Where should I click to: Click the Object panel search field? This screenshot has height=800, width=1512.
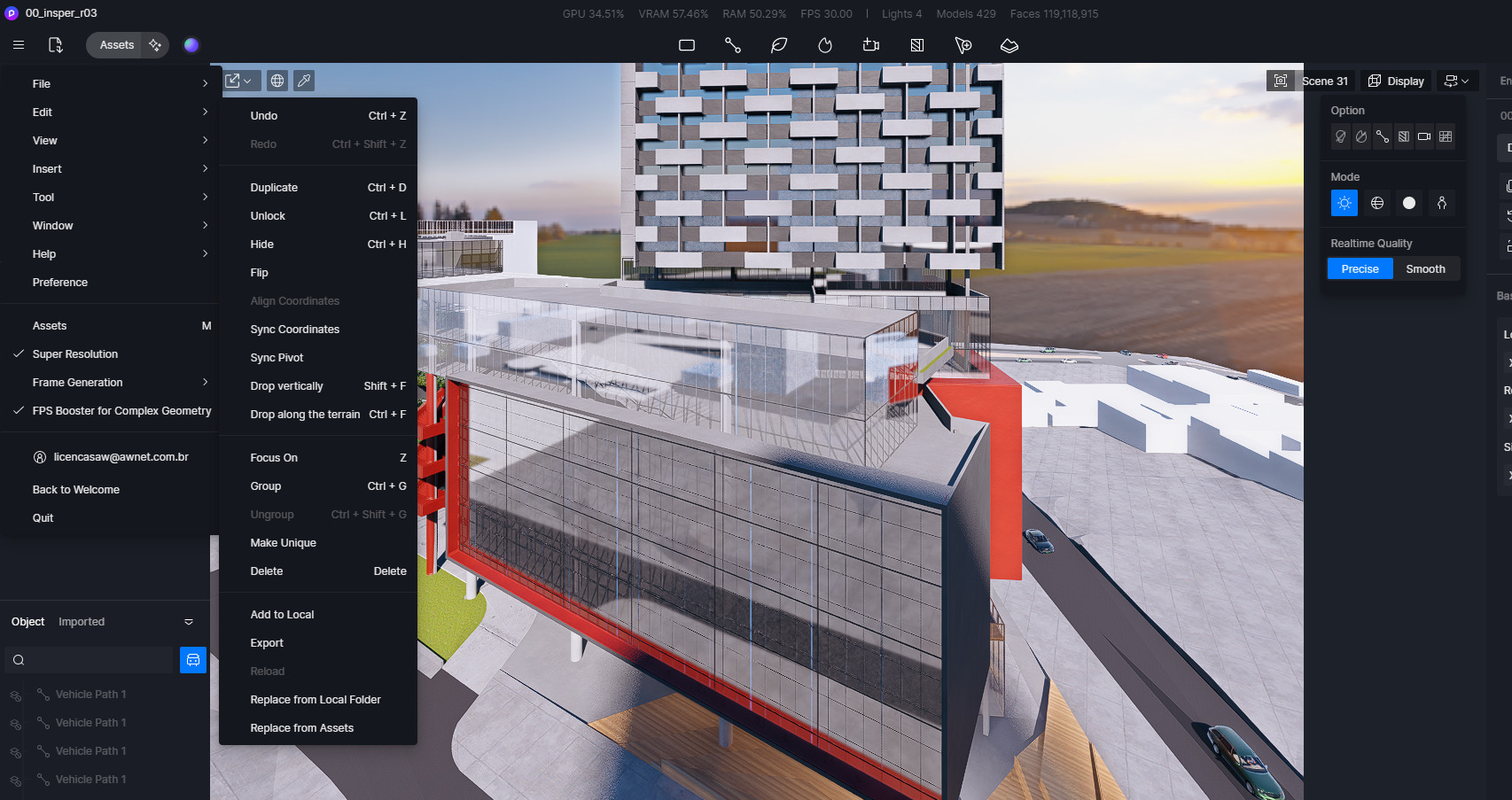89,660
